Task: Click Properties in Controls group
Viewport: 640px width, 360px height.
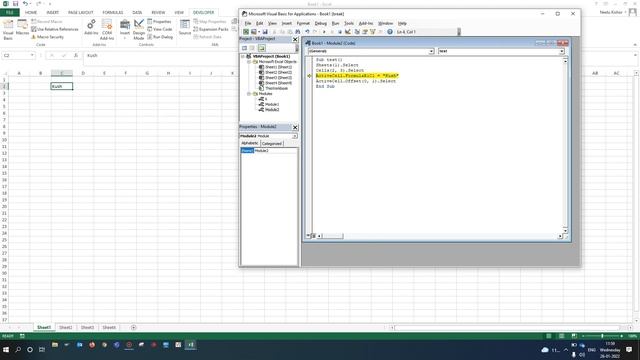Action: pos(159,22)
